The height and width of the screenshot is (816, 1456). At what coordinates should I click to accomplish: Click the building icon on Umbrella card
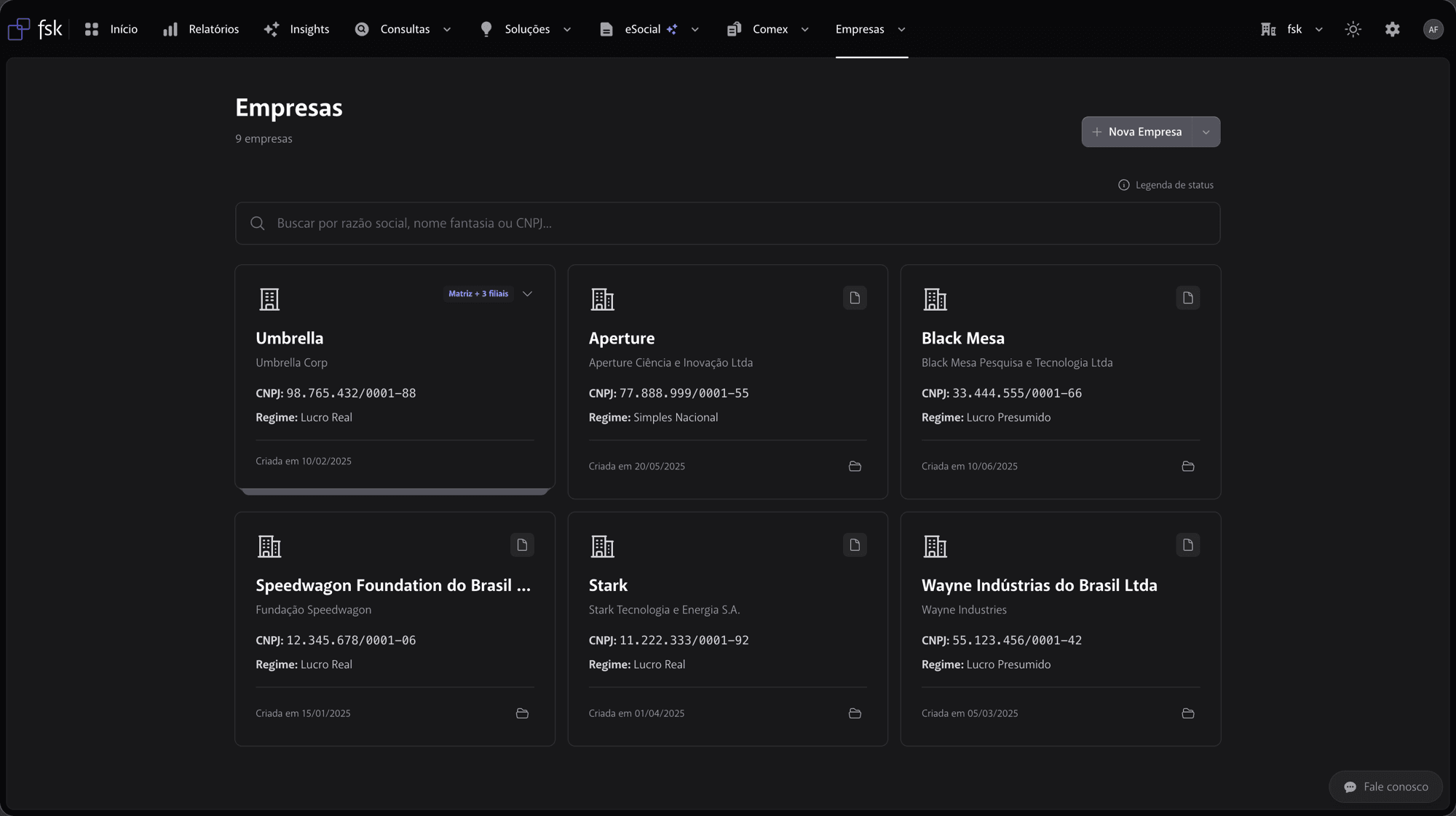click(x=269, y=299)
